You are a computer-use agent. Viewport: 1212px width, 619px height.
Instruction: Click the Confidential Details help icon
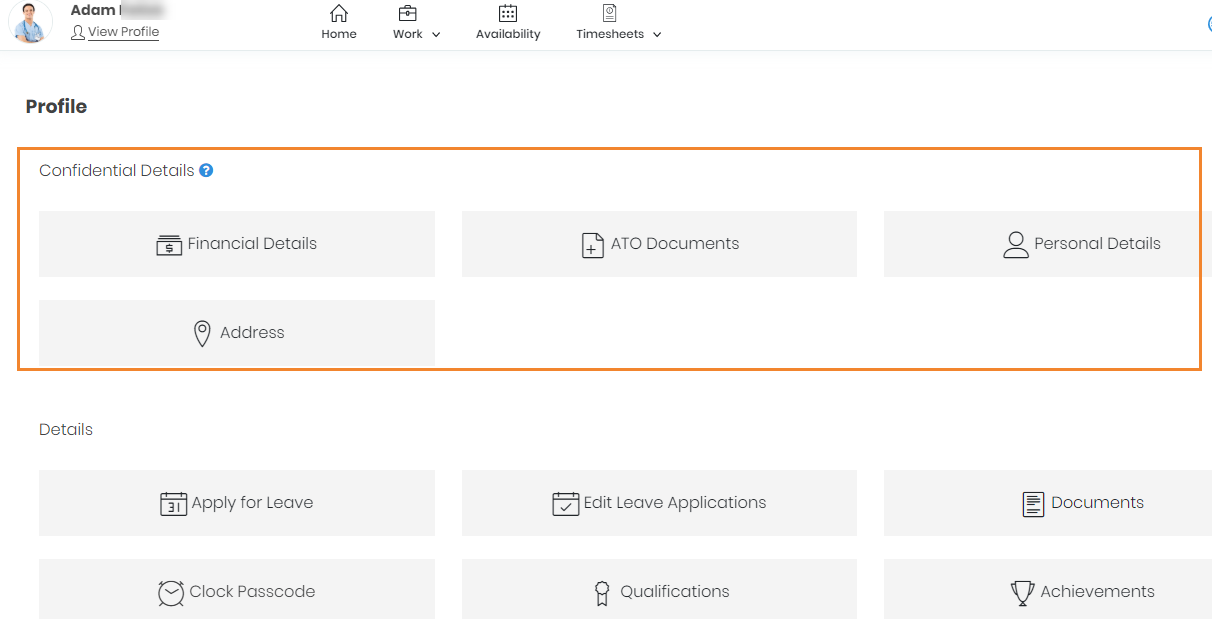(x=206, y=170)
